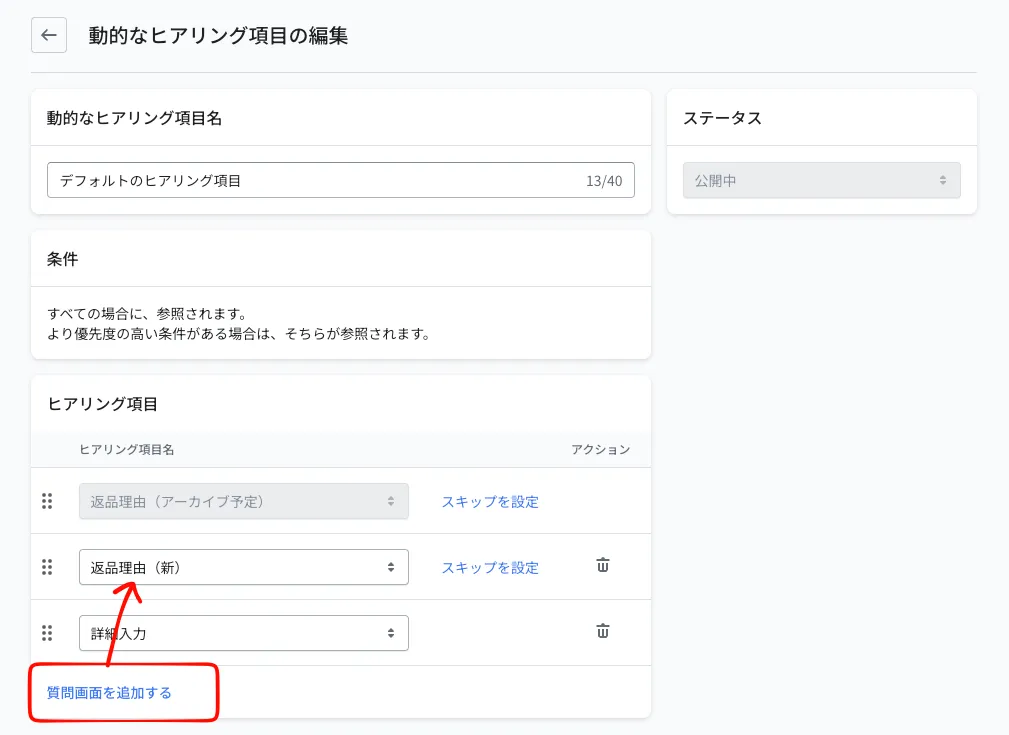This screenshot has width=1009, height=735.
Task: Delete the 返品理由（新） row with trash icon
Action: click(x=602, y=565)
